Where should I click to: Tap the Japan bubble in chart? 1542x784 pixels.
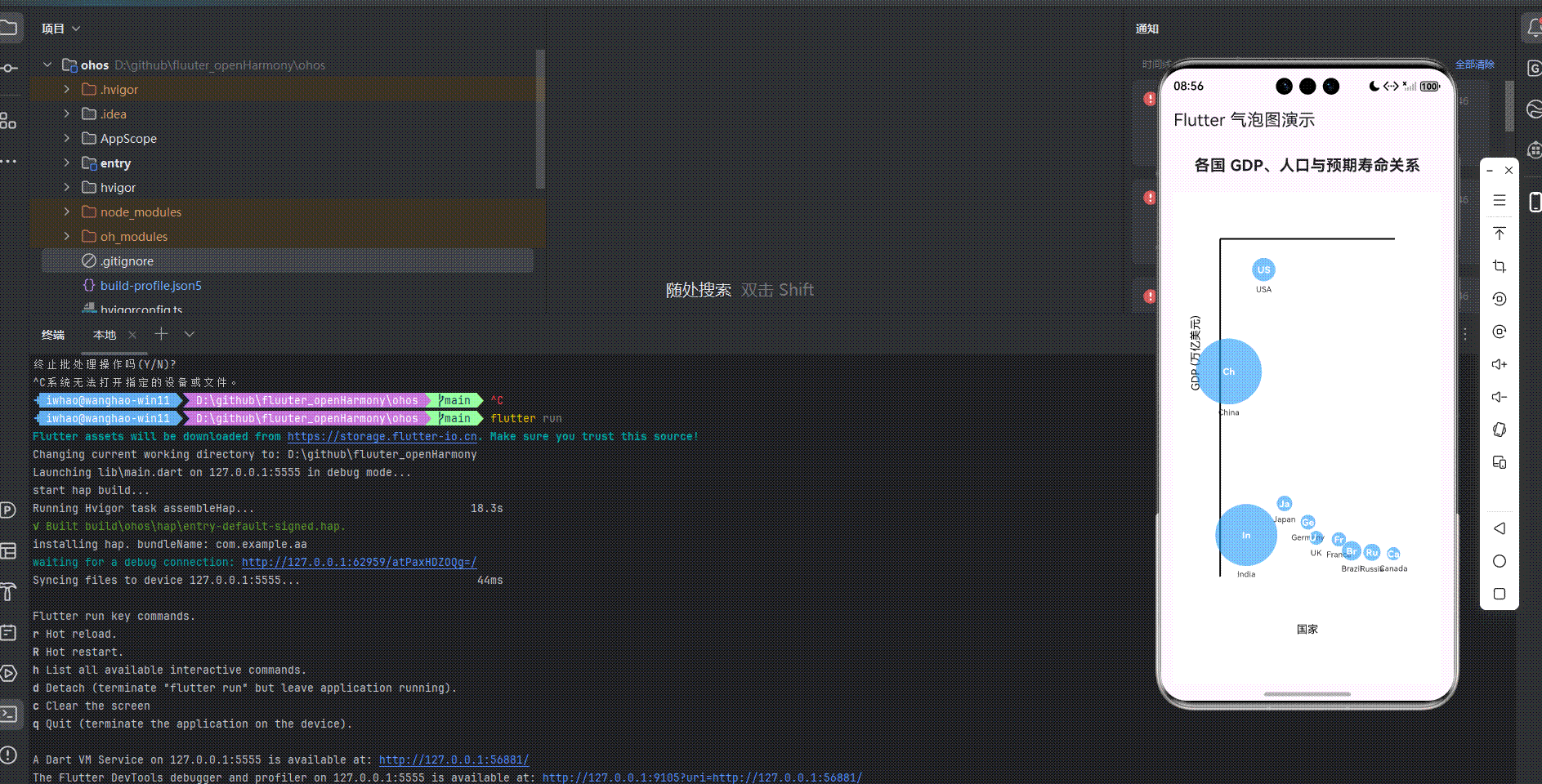pos(1284,504)
